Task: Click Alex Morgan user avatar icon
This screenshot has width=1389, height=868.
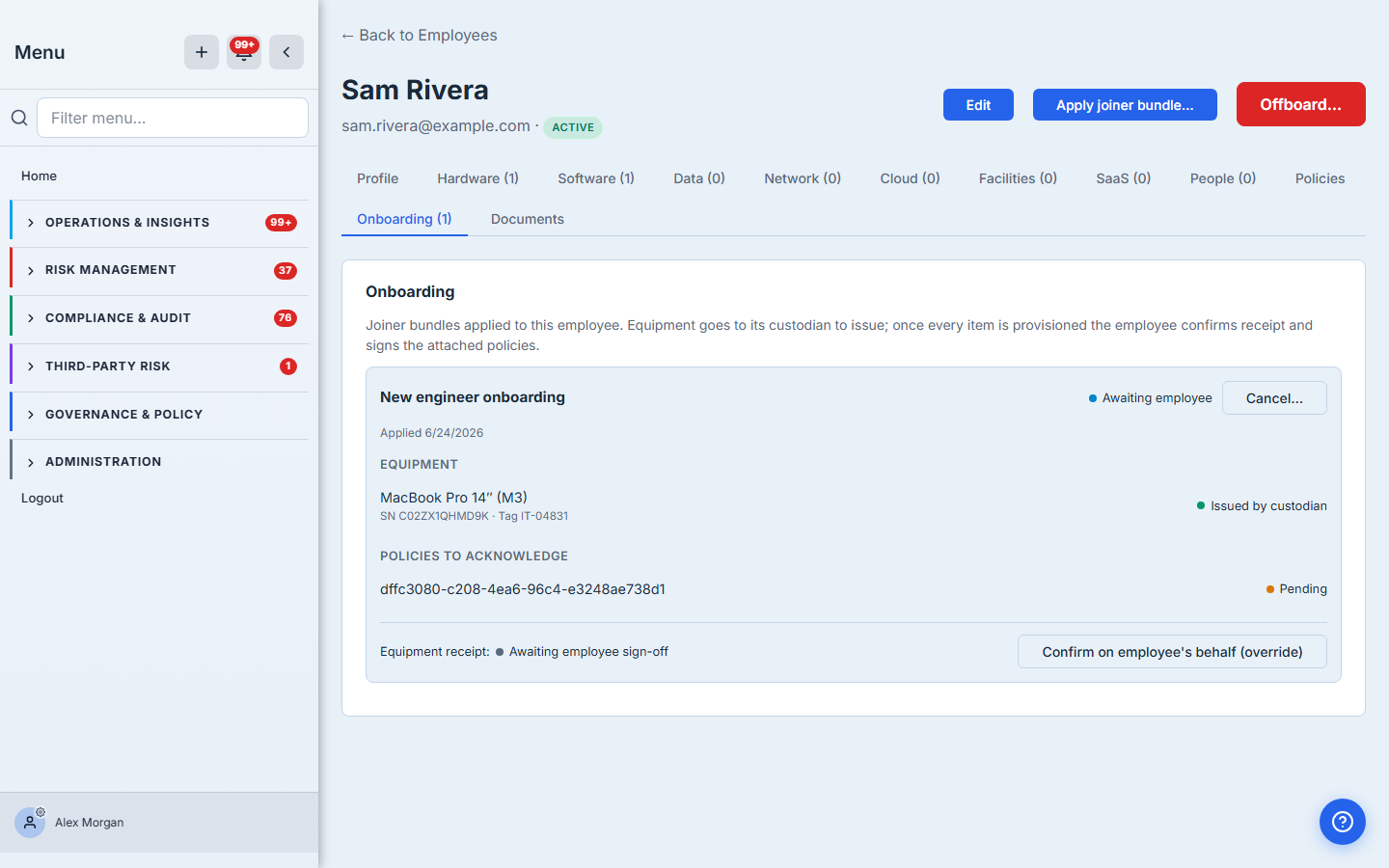Action: (30, 823)
